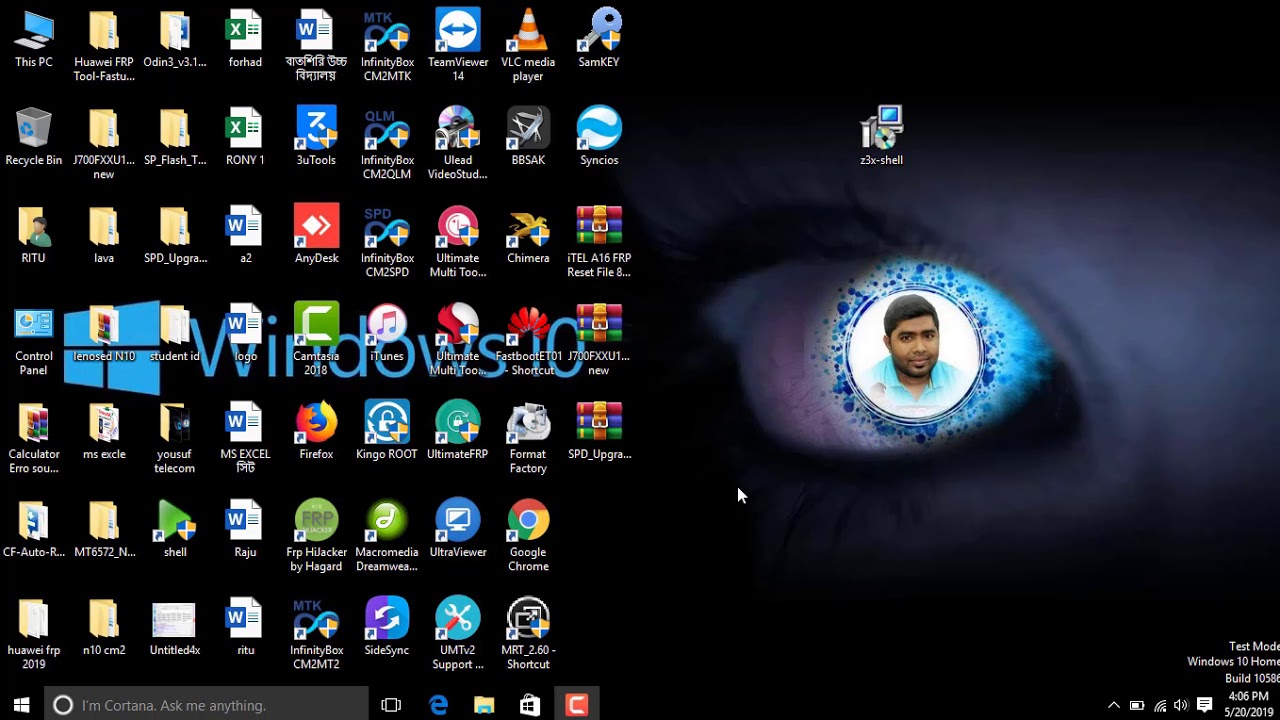Open Chimera tool shortcut
Image resolution: width=1280 pixels, height=720 pixels.
528,235
